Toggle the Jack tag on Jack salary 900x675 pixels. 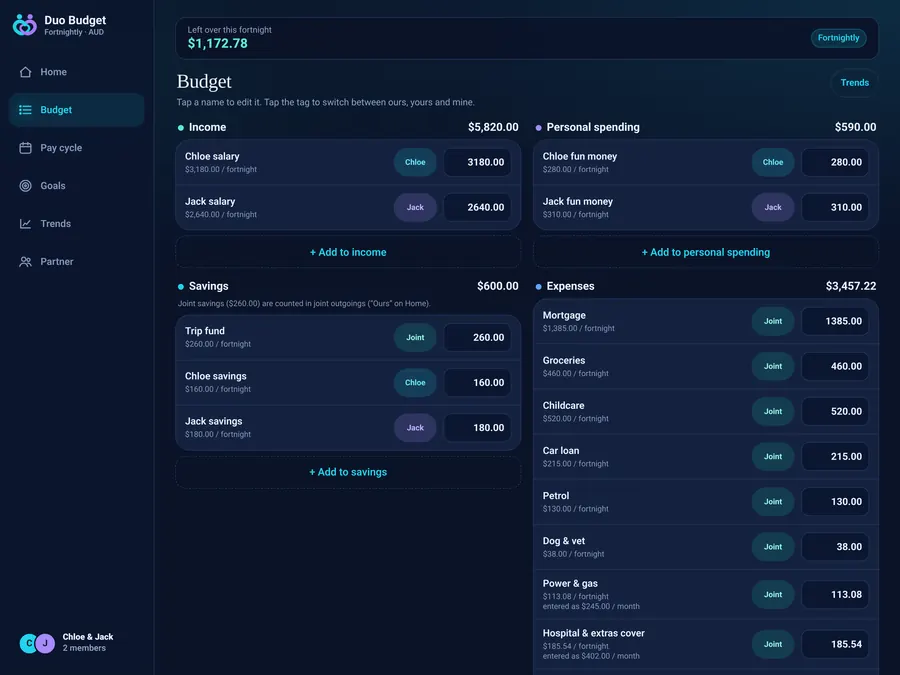coord(415,207)
